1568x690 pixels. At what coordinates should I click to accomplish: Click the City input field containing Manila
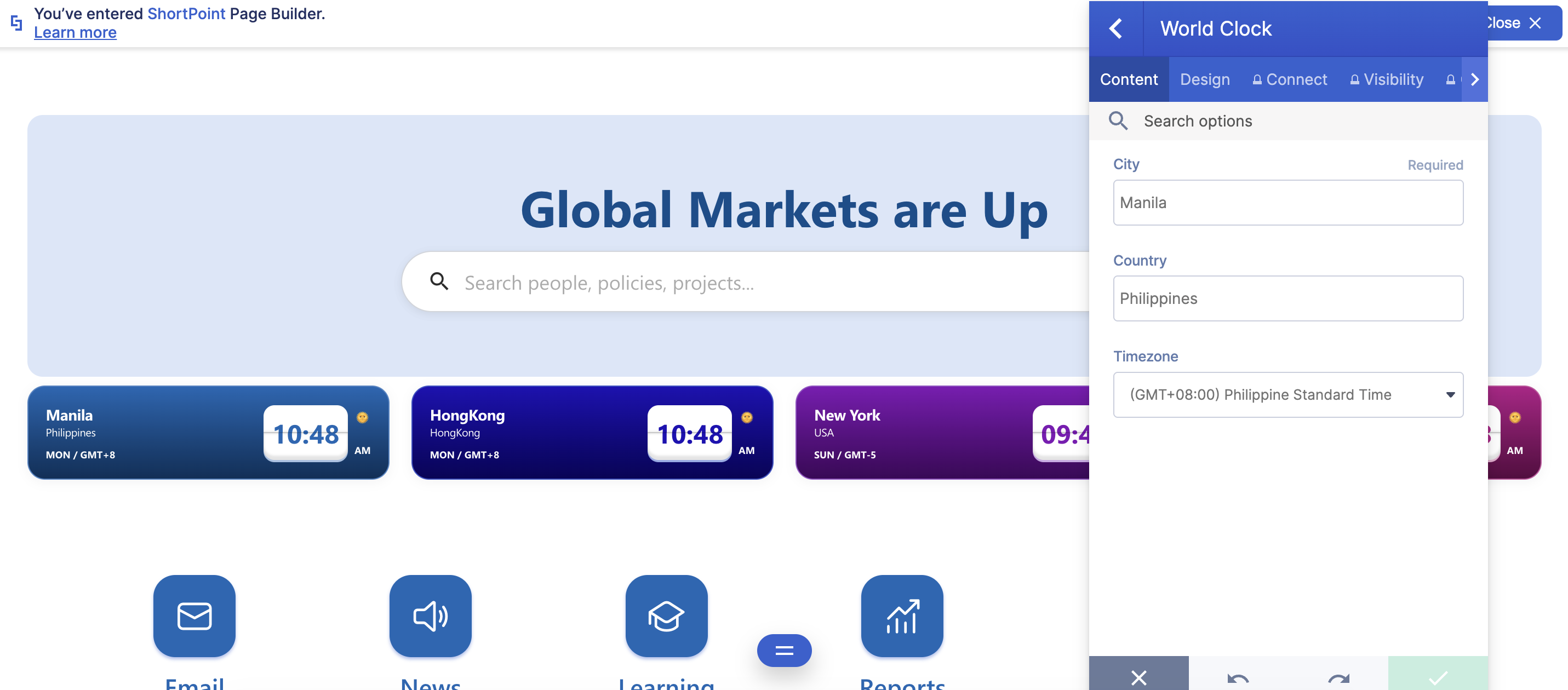pyautogui.click(x=1287, y=203)
